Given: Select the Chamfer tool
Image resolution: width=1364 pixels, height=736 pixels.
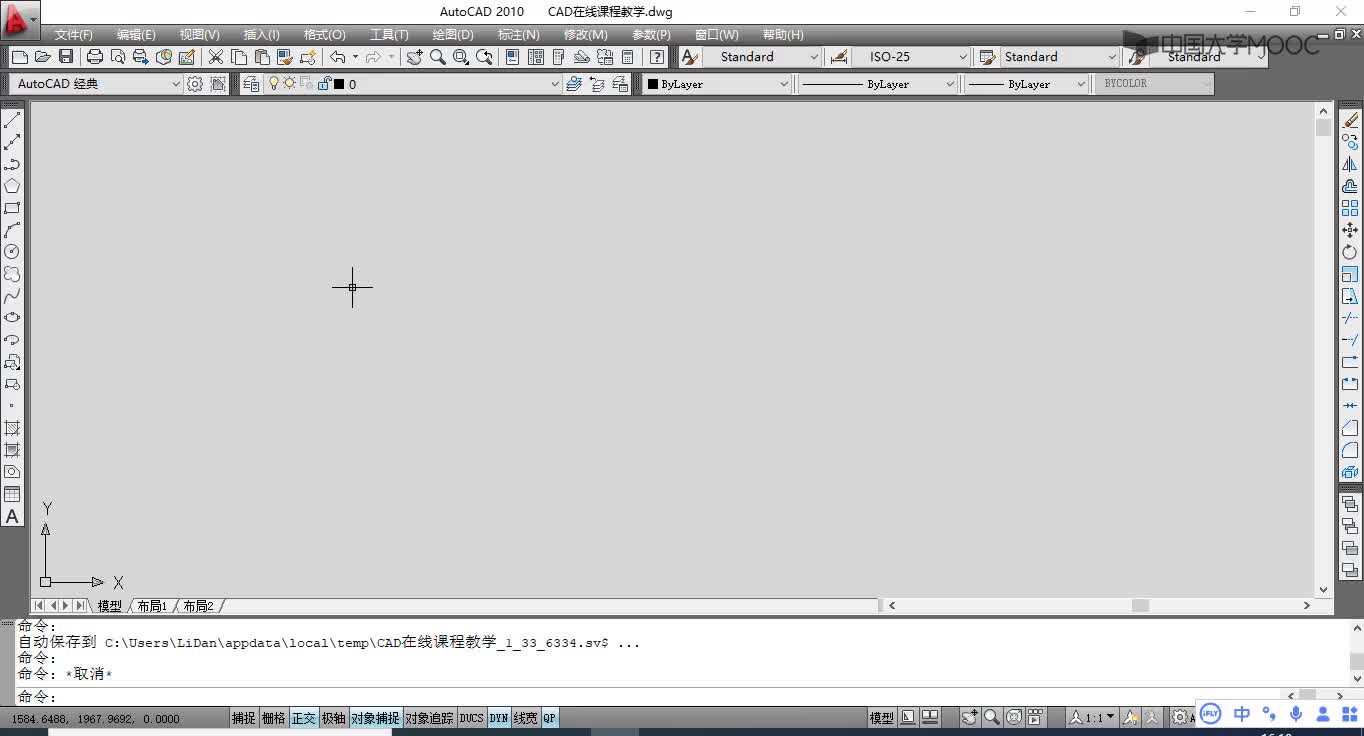Looking at the screenshot, I should (1350, 428).
